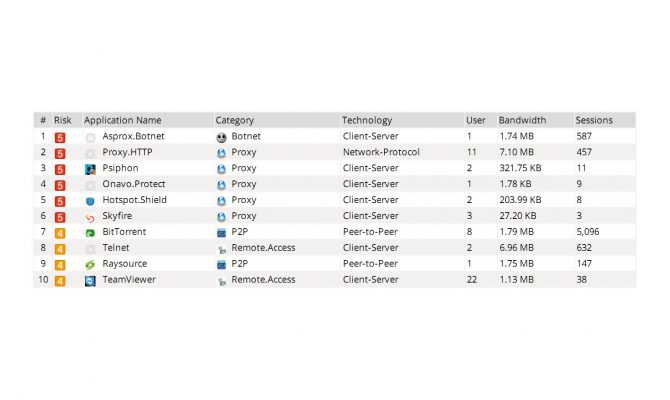Click the Botnet category skull icon
This screenshot has width=670, height=400.
[221, 136]
